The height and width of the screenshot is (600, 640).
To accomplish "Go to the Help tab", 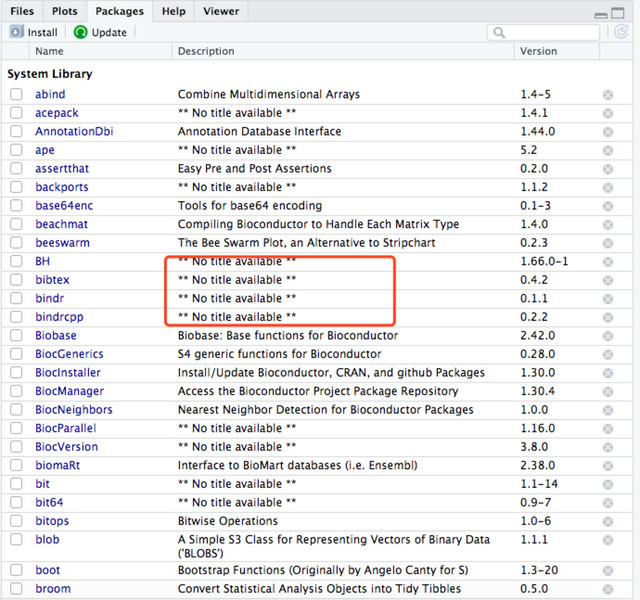I will click(x=173, y=11).
